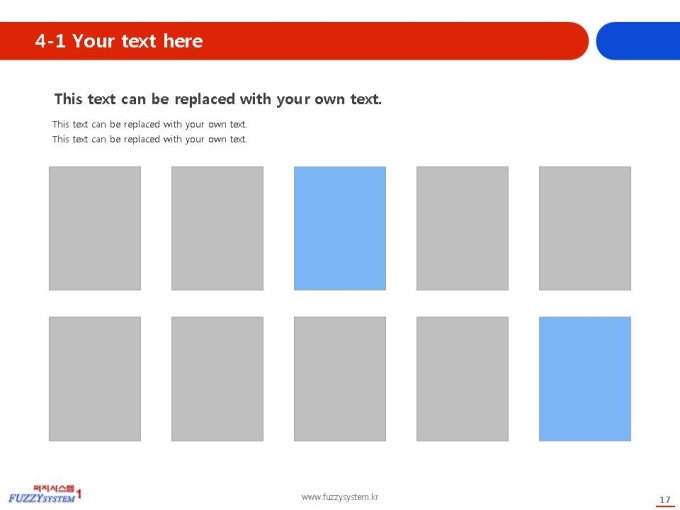Click the red Korean text above FUZZY
Image resolution: width=680 pixels, height=510 pixels.
coord(54,488)
